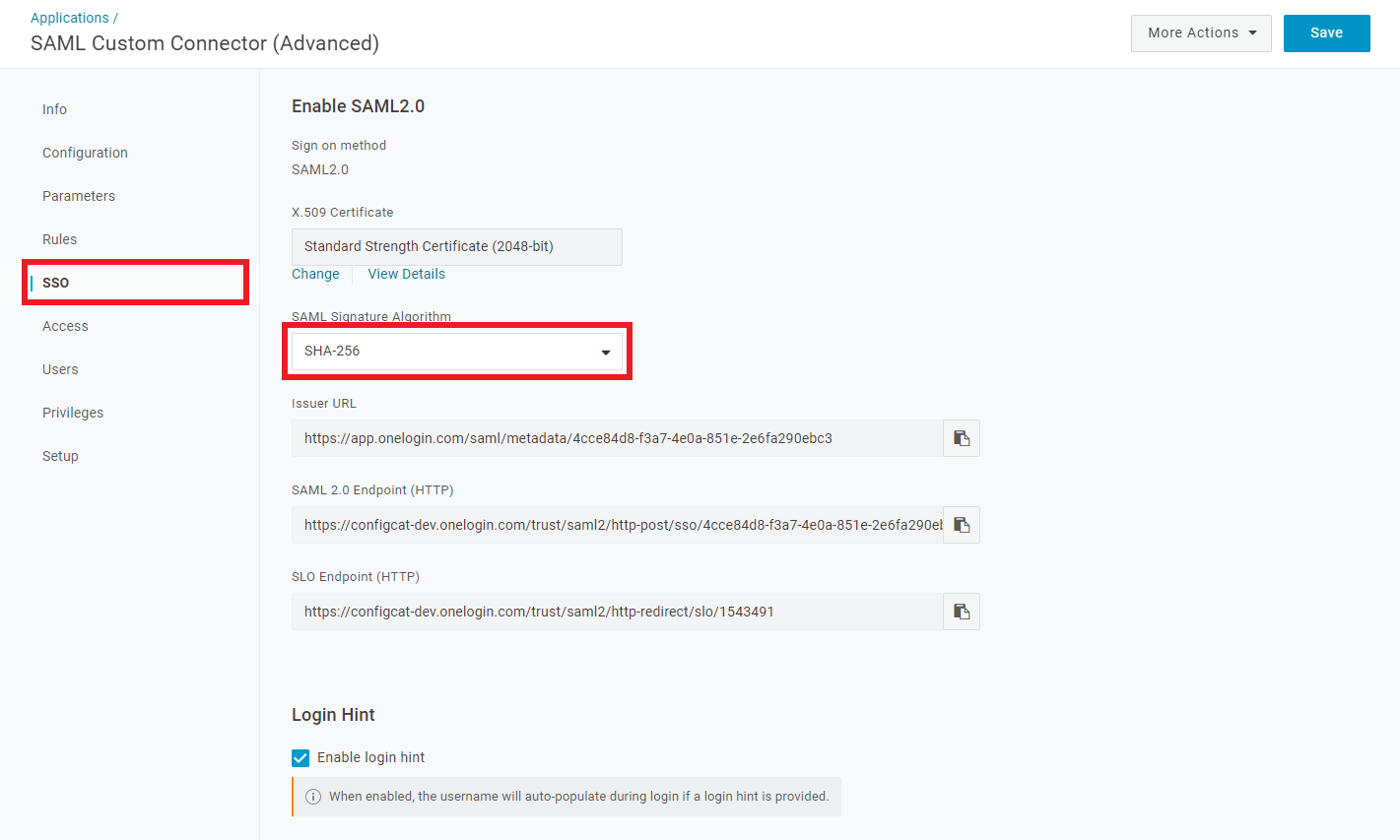Go to the Access section
Screen dimensions: 1400x840
click(65, 326)
